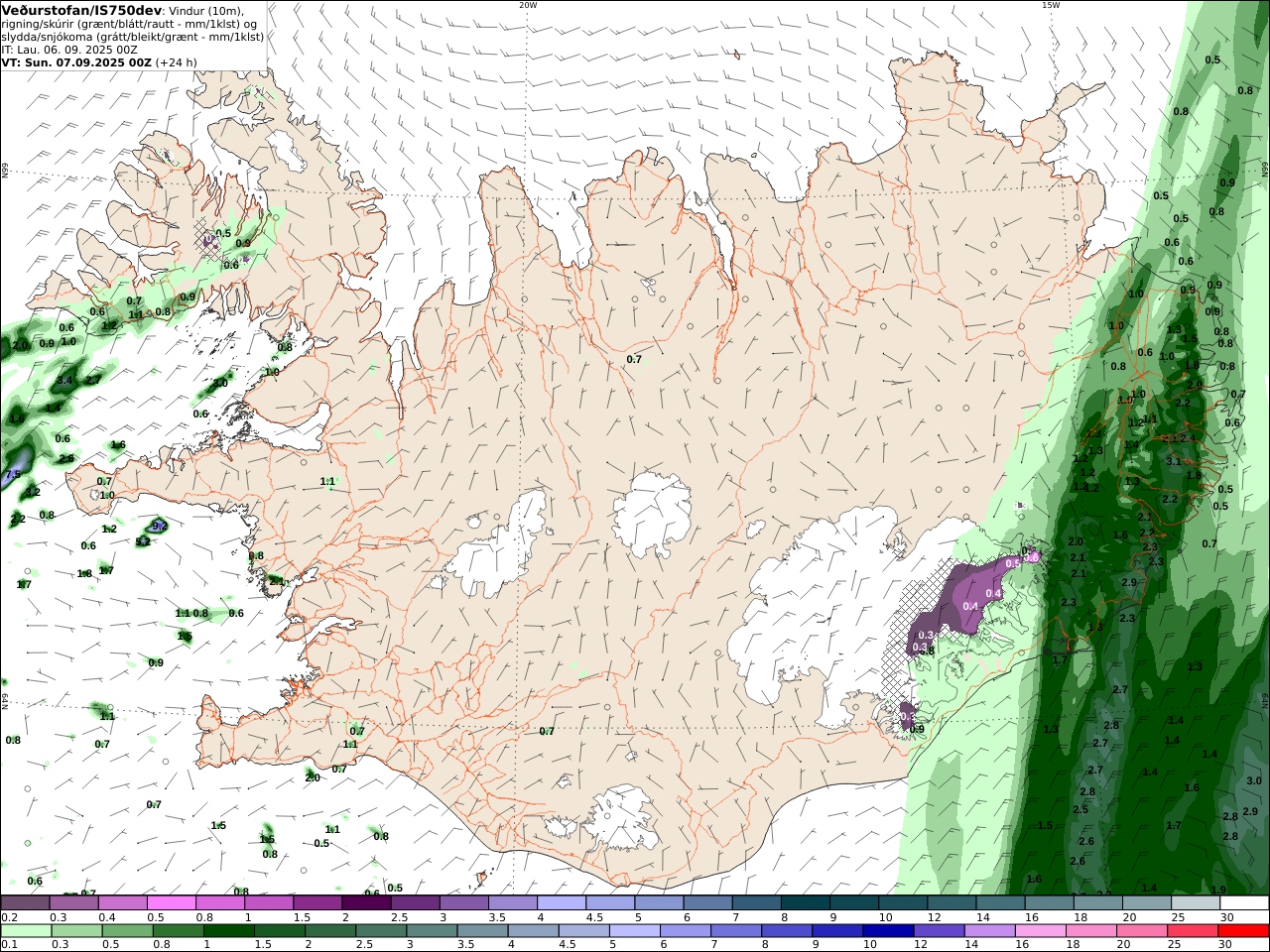Pick the bottom-row rain swatch starting at 4
Image resolution: width=1270 pixels, height=952 pixels.
click(x=534, y=931)
